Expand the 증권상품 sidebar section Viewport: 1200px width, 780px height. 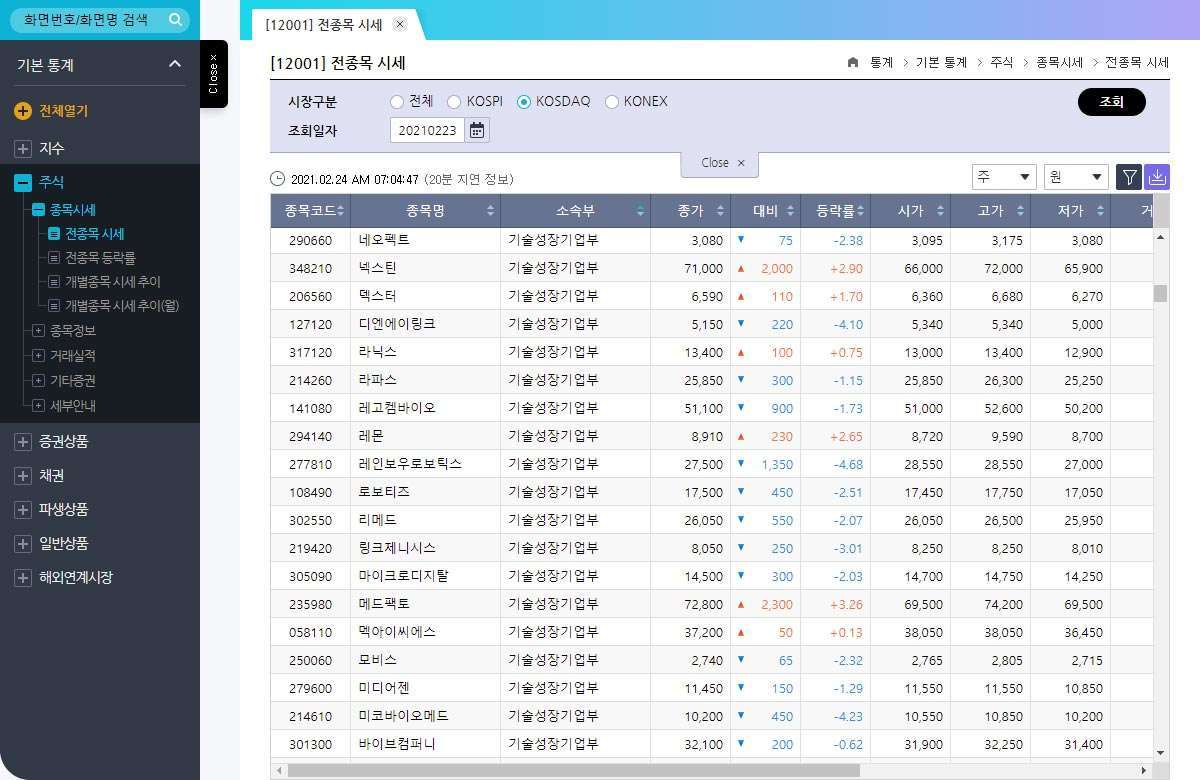(x=23, y=442)
